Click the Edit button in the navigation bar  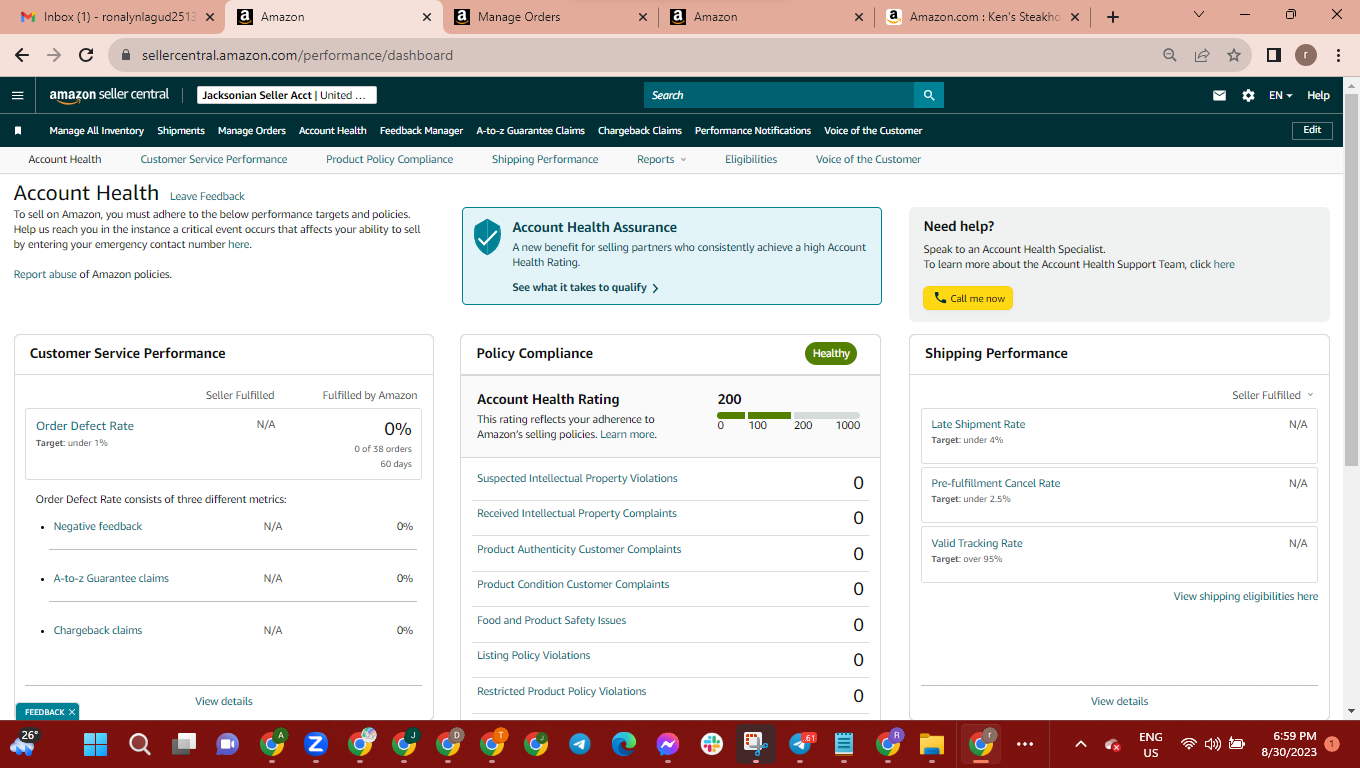1312,130
